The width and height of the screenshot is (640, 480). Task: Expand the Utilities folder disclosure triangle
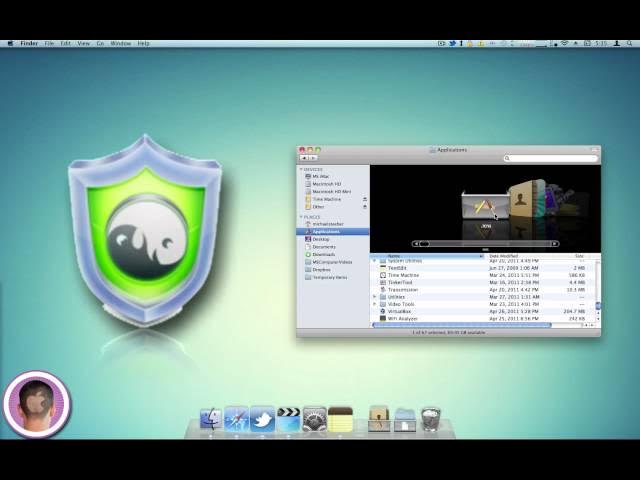coord(375,297)
